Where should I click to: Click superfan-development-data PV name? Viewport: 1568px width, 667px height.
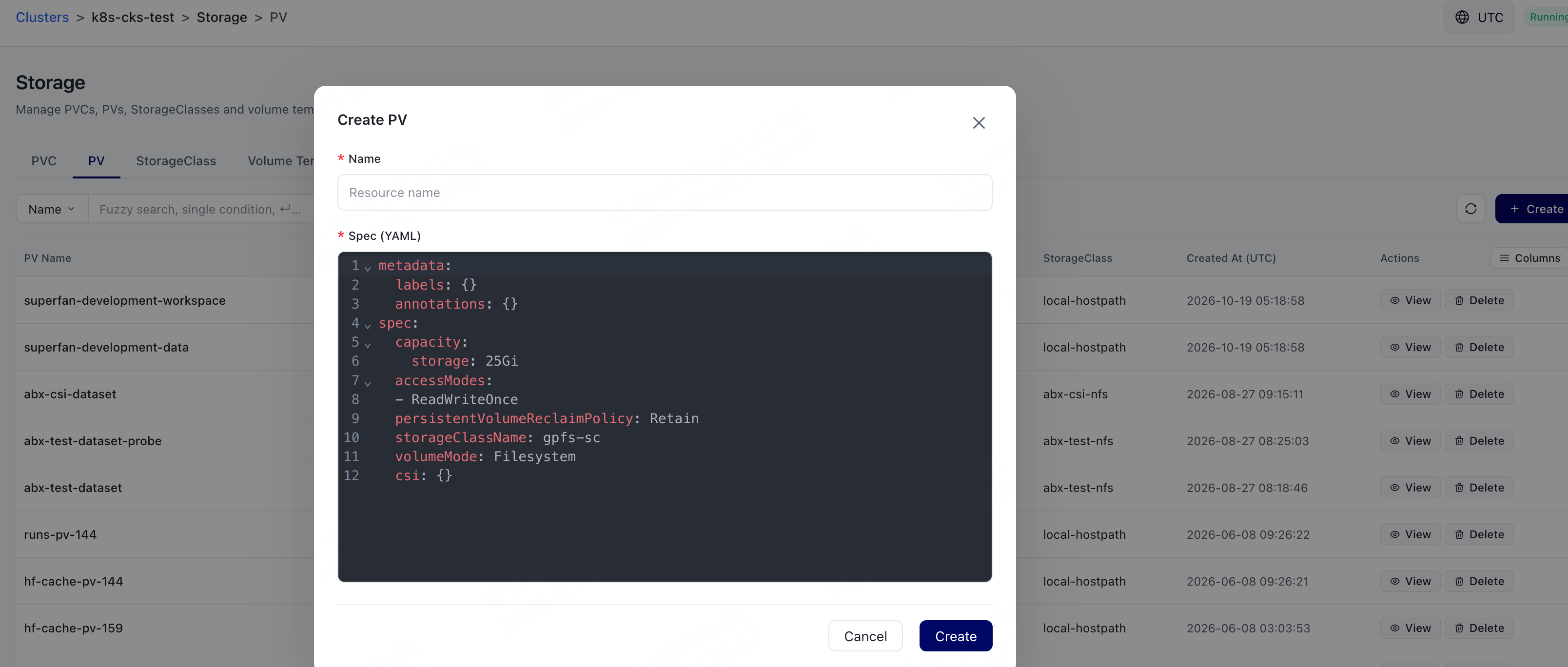[106, 347]
